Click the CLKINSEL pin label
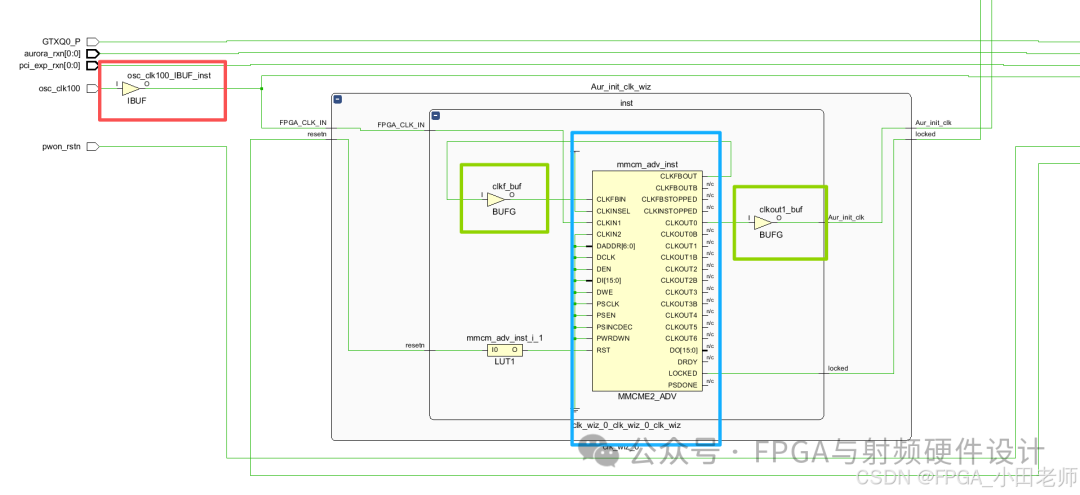This screenshot has height=495, width=1080. pos(612,211)
